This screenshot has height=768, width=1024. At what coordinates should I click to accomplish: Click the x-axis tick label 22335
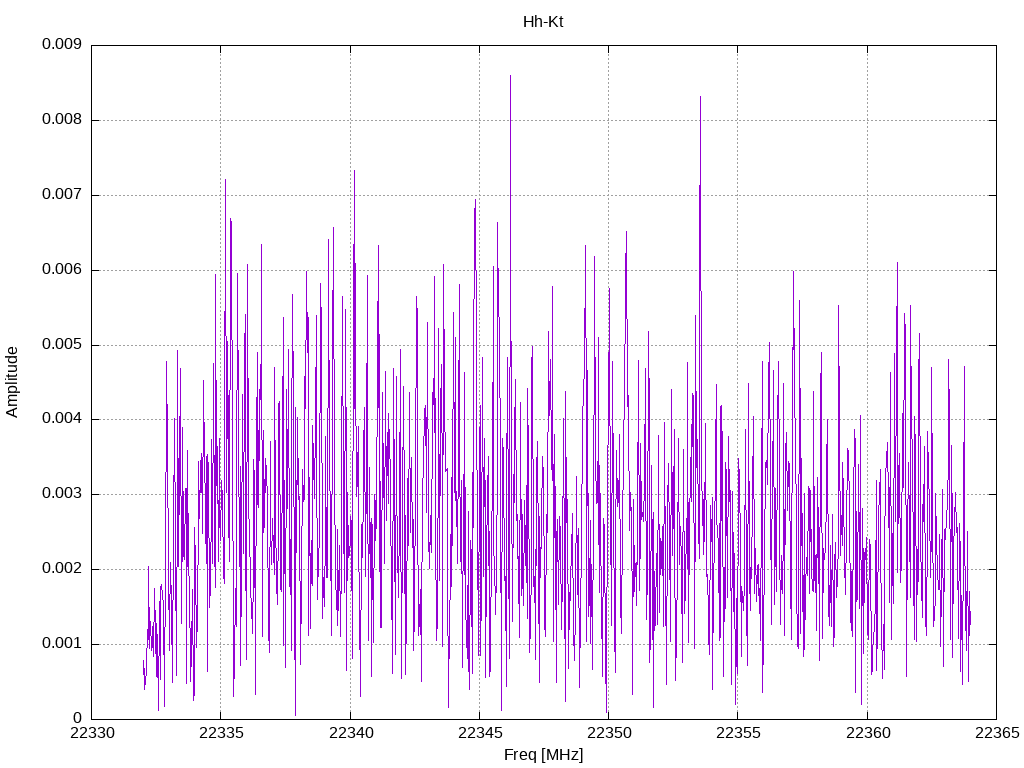221,733
